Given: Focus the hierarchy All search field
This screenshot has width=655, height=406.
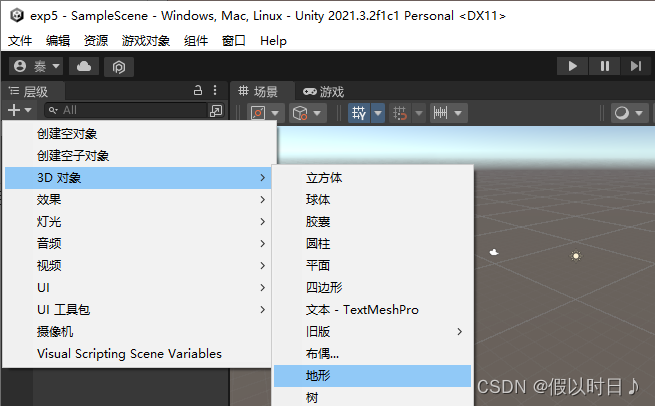Looking at the screenshot, I should [126, 110].
